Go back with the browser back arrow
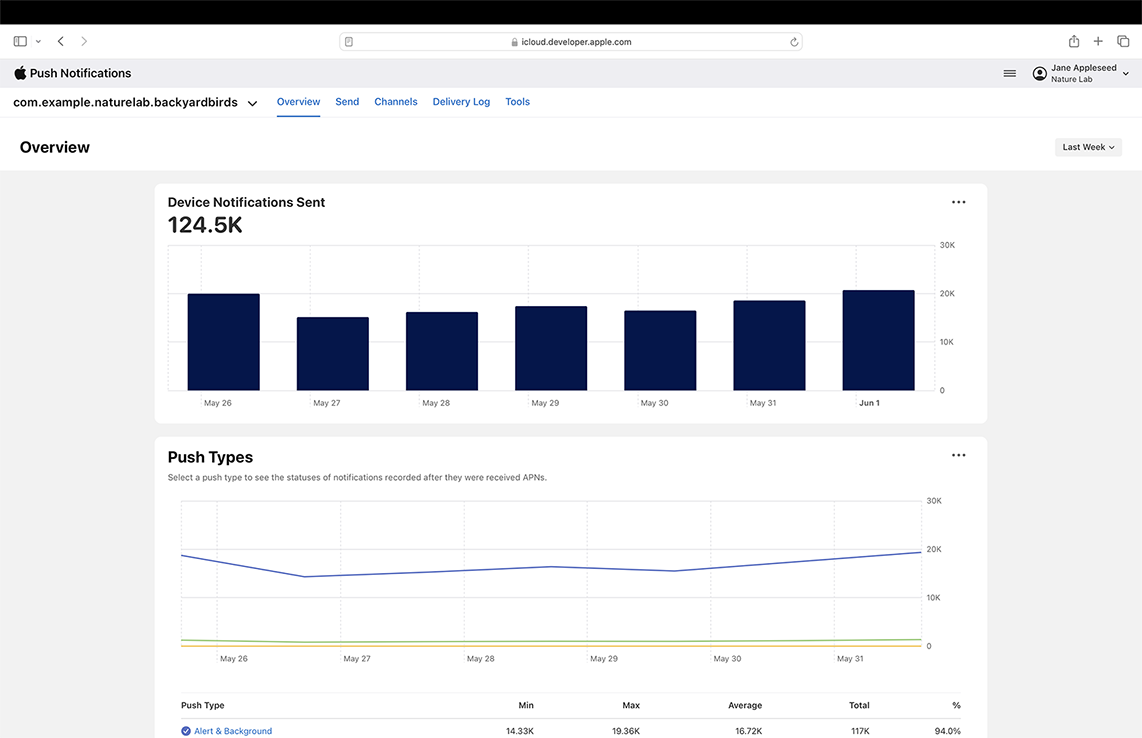Image resolution: width=1142 pixels, height=738 pixels. pyautogui.click(x=61, y=42)
